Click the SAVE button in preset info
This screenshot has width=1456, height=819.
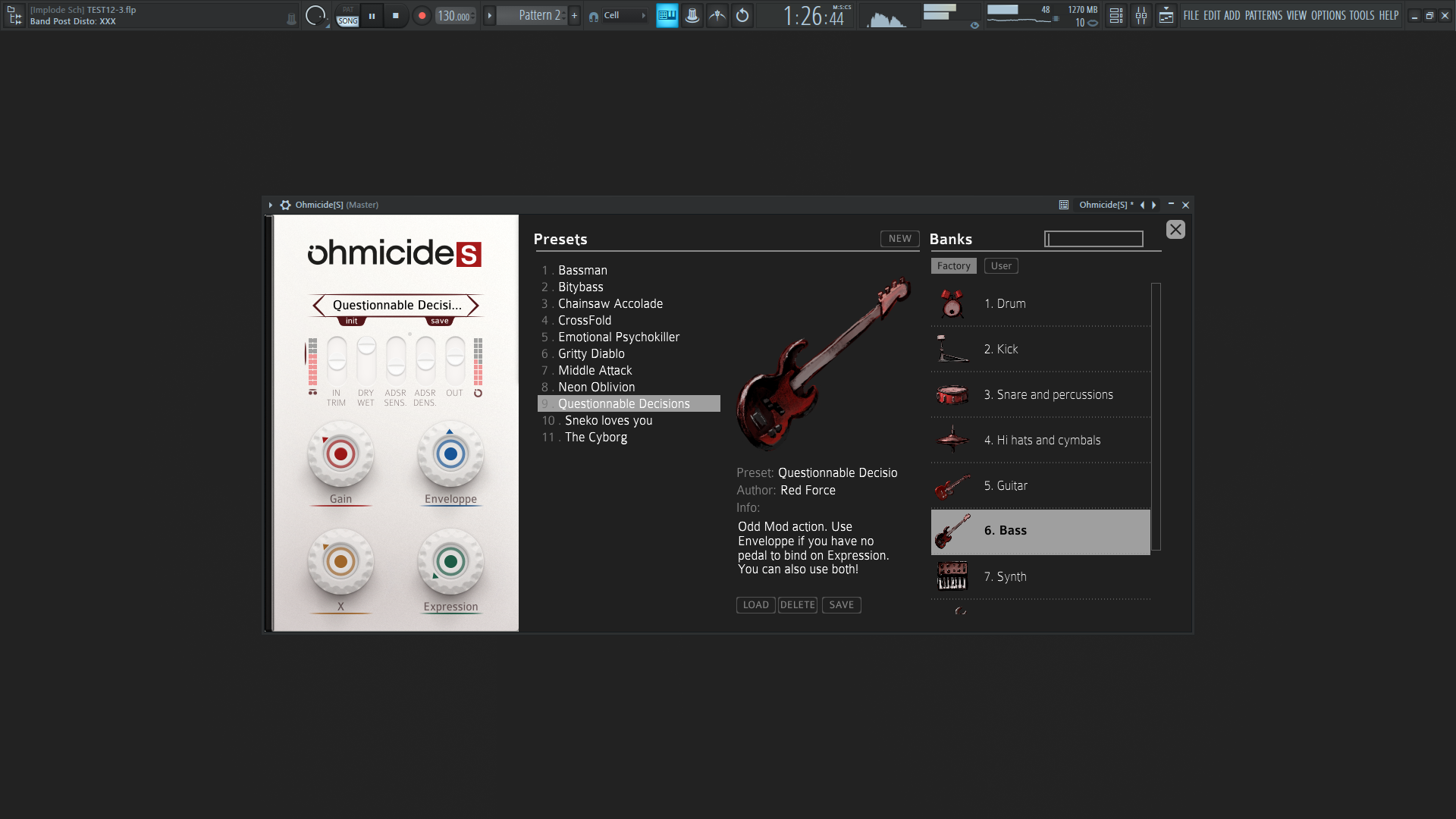click(x=842, y=605)
